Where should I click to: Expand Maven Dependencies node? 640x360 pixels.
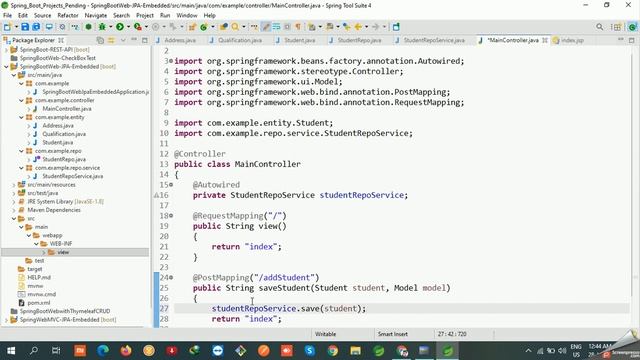pyautogui.click(x=14, y=210)
